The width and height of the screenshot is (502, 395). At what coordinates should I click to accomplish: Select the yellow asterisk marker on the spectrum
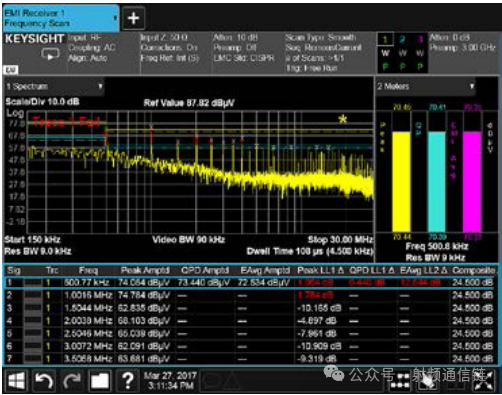coord(343,119)
